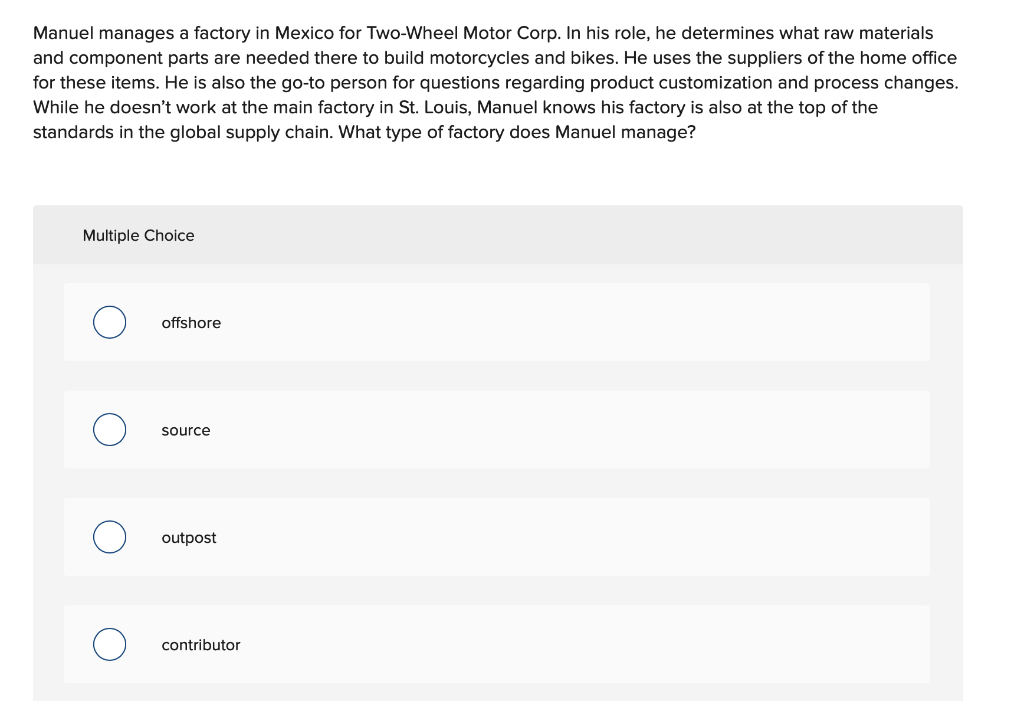This screenshot has width=1024, height=701.
Task: Select the radio button next to source
Action: click(109, 429)
